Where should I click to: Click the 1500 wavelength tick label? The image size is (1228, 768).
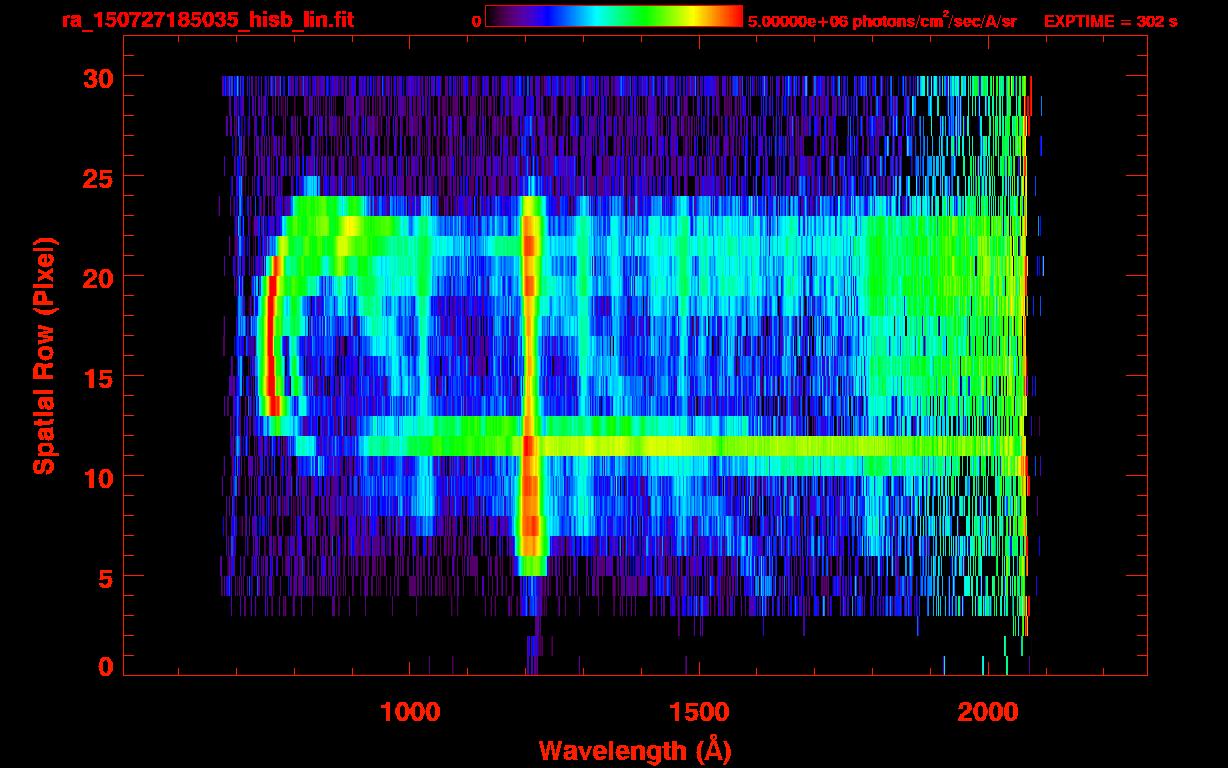[698, 712]
